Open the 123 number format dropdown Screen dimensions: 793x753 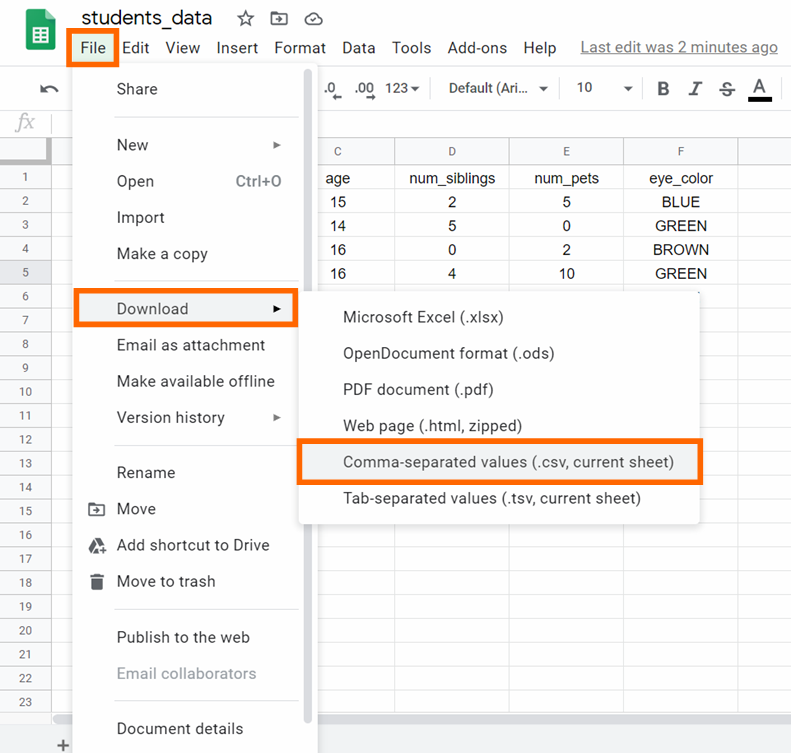coord(402,88)
